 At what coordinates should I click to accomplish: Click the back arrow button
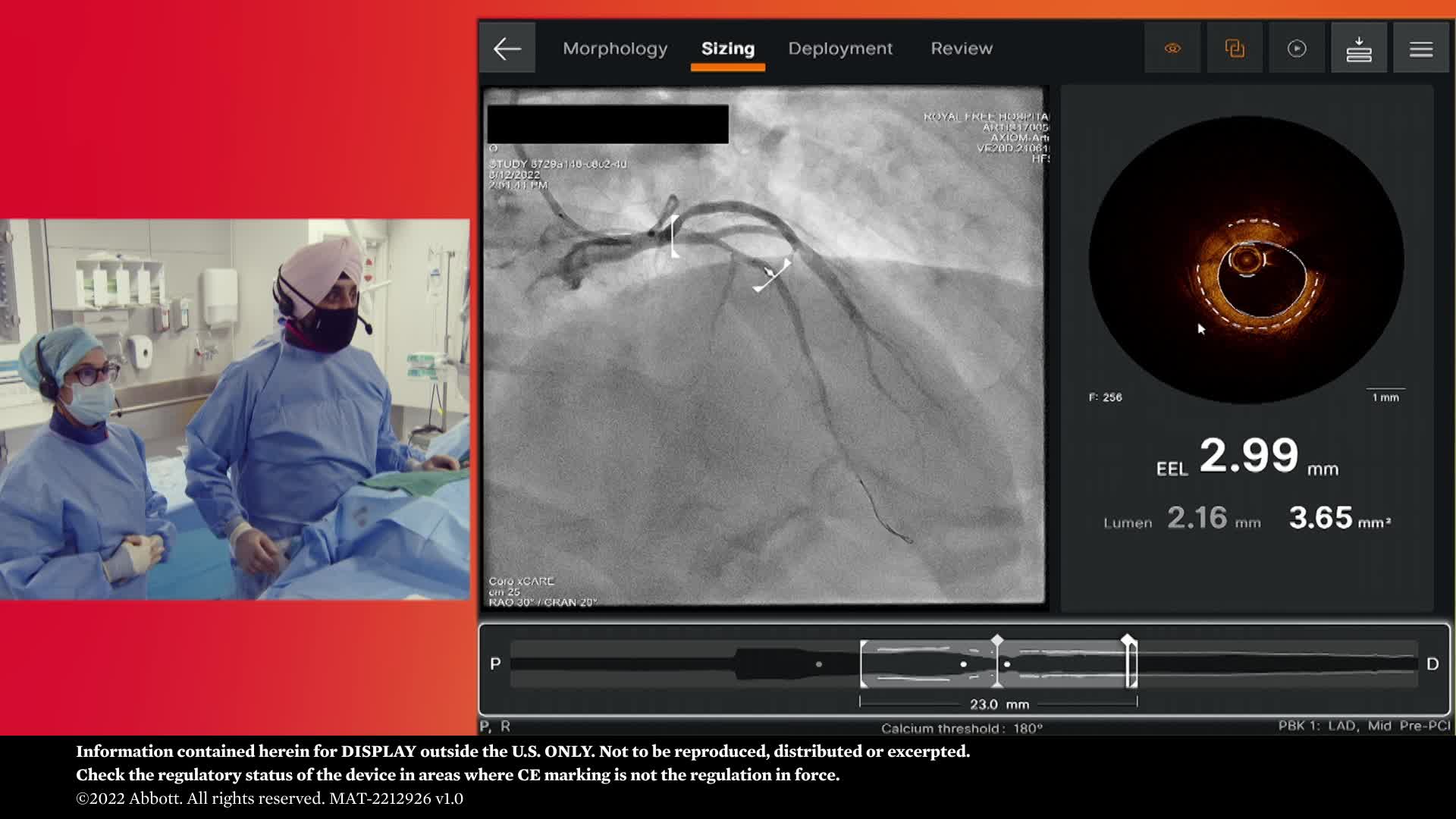(507, 49)
